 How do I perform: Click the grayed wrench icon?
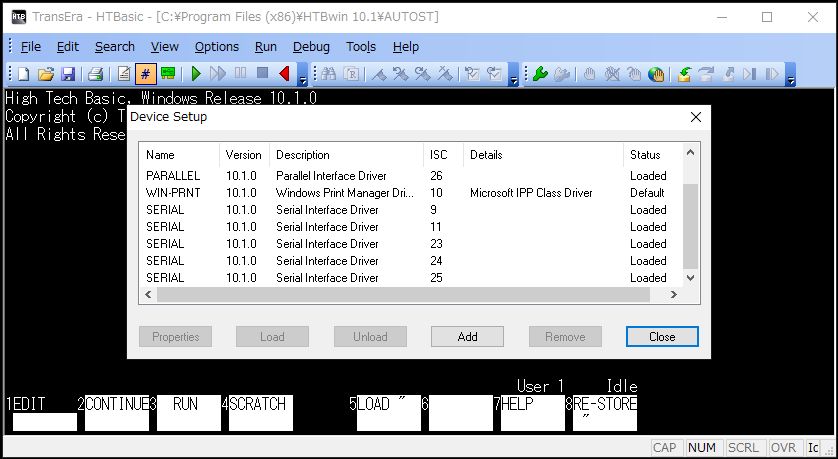[x=562, y=74]
